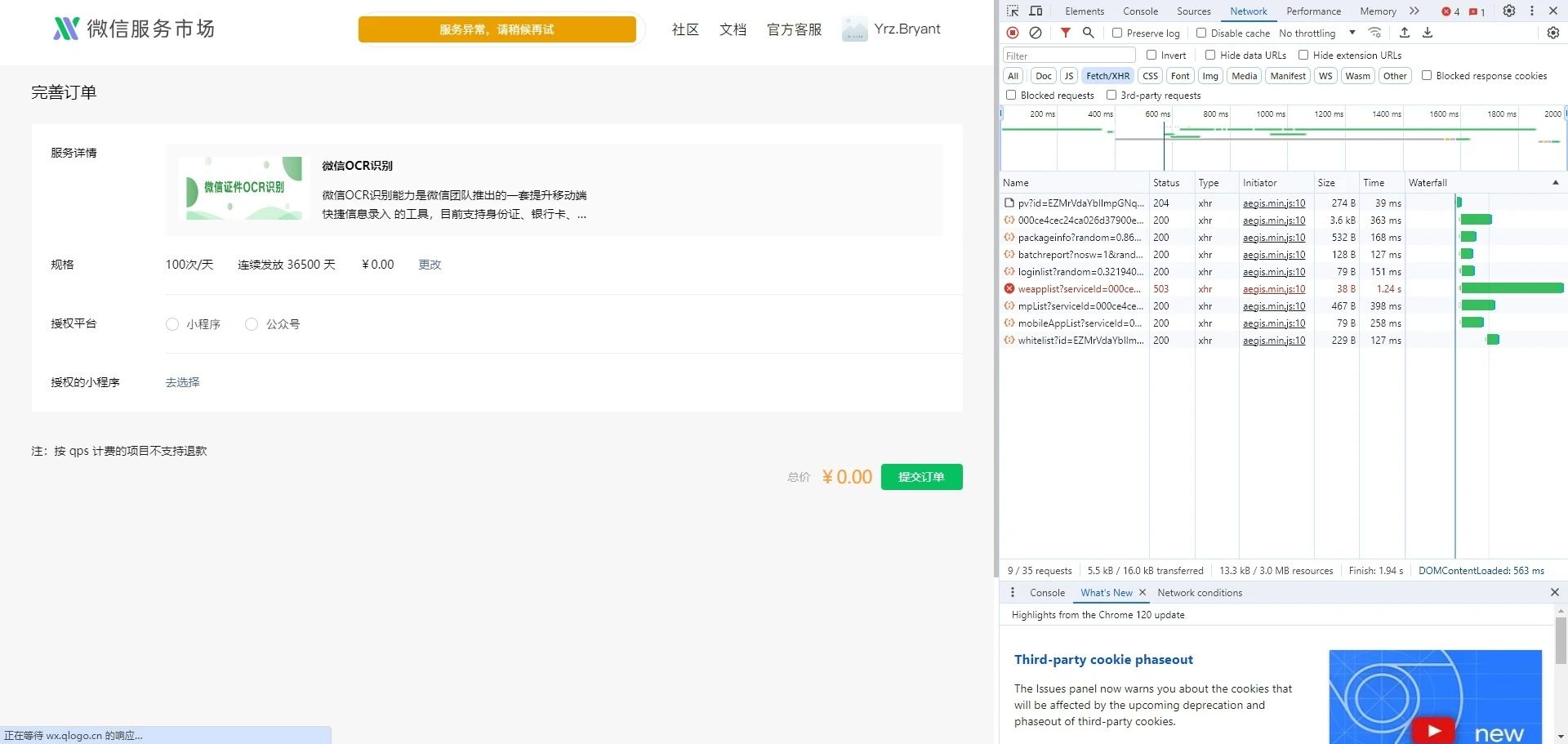Filter requests by Img

tap(1210, 76)
